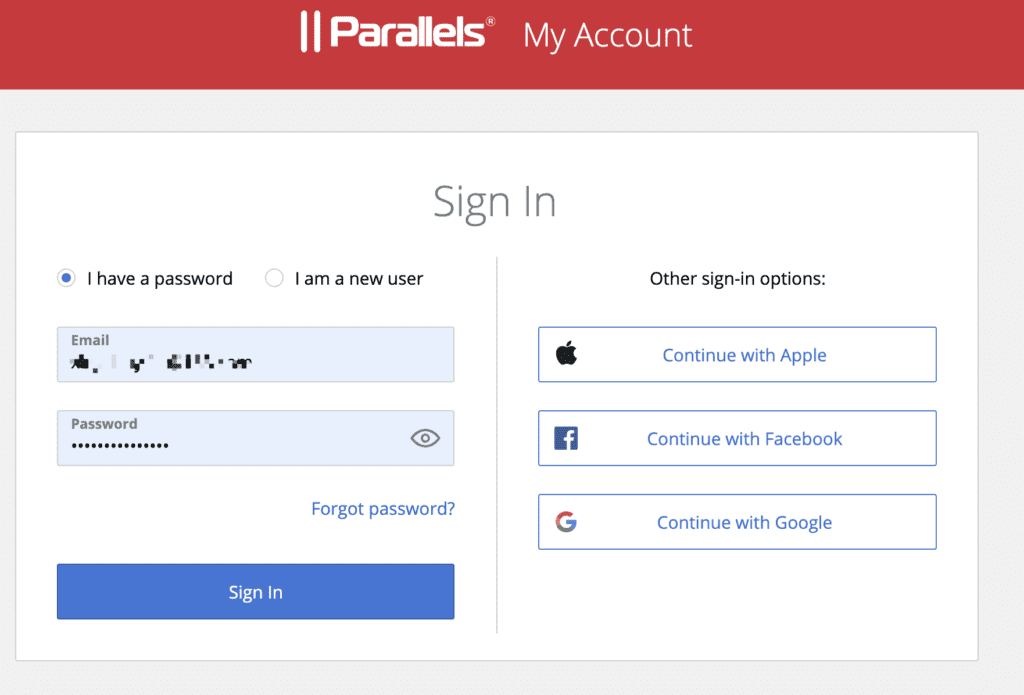Click the Facebook logo icon
The height and width of the screenshot is (695, 1024).
click(x=566, y=438)
